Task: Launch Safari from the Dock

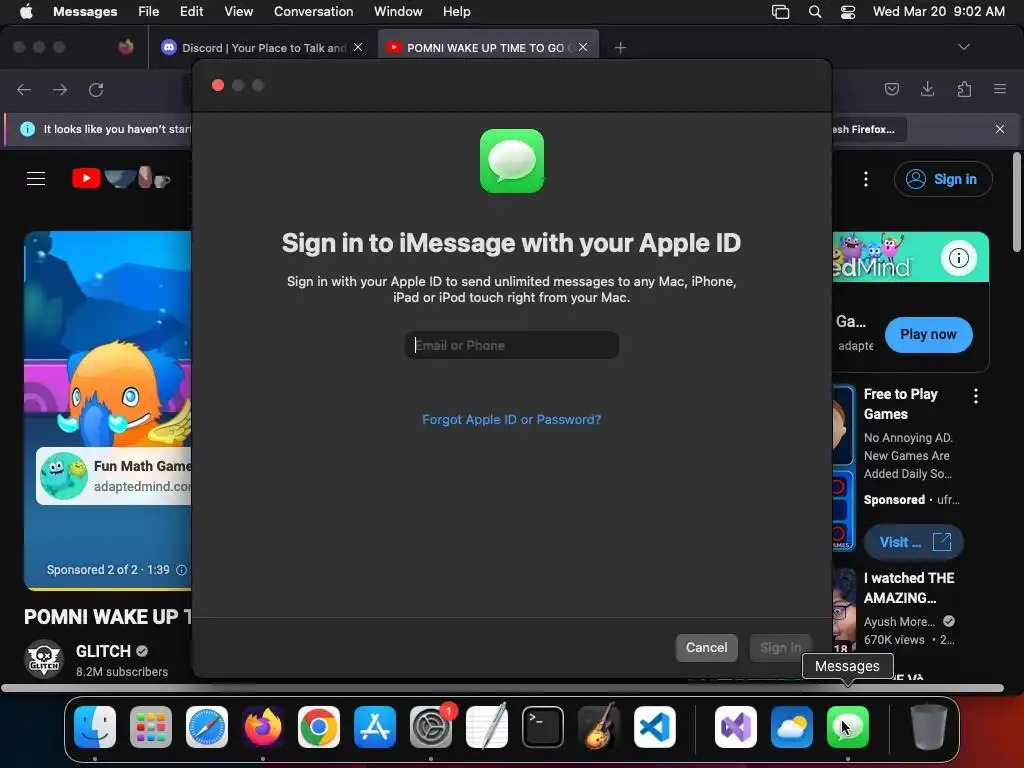Action: tap(207, 726)
